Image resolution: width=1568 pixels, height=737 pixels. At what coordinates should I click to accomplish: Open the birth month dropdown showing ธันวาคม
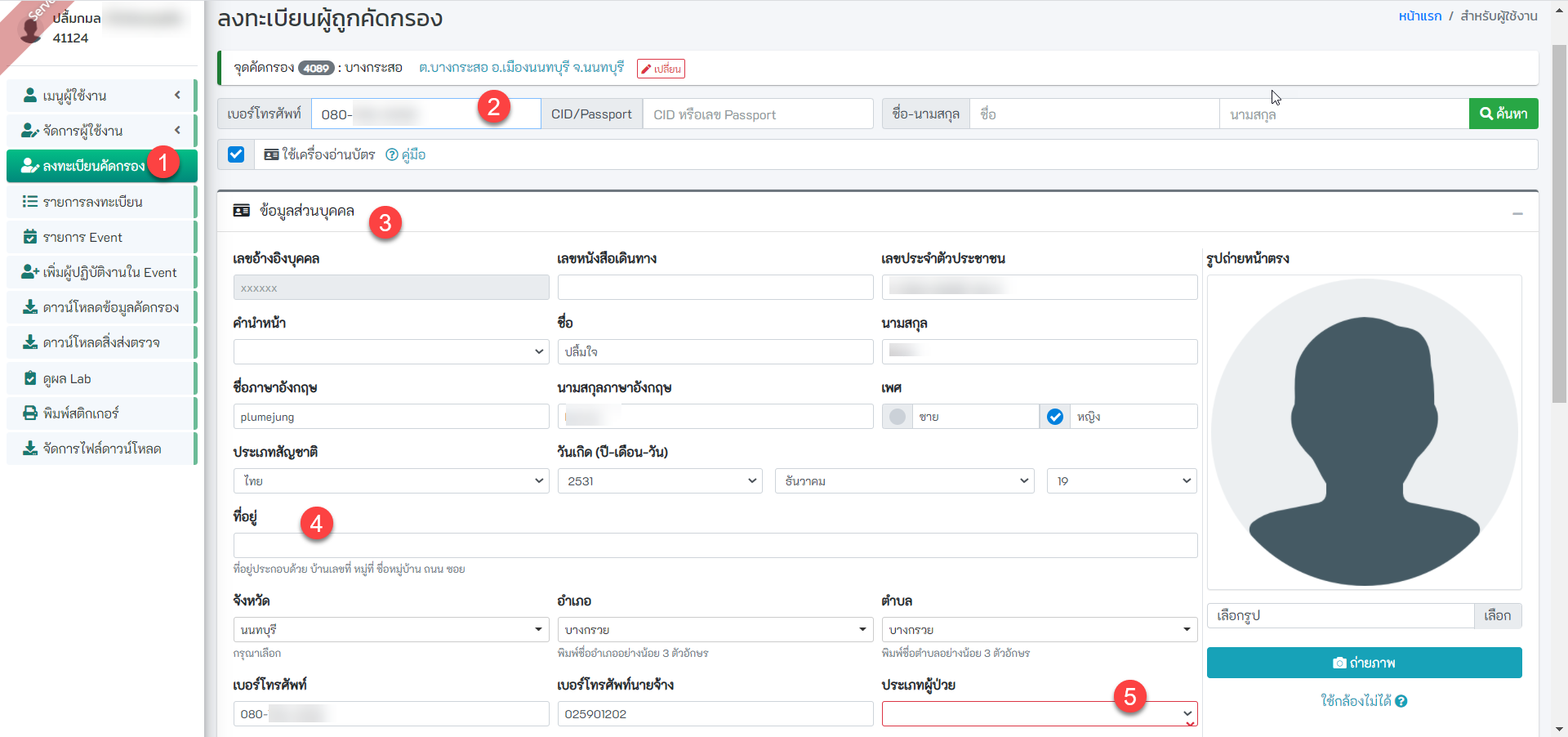pyautogui.click(x=904, y=481)
